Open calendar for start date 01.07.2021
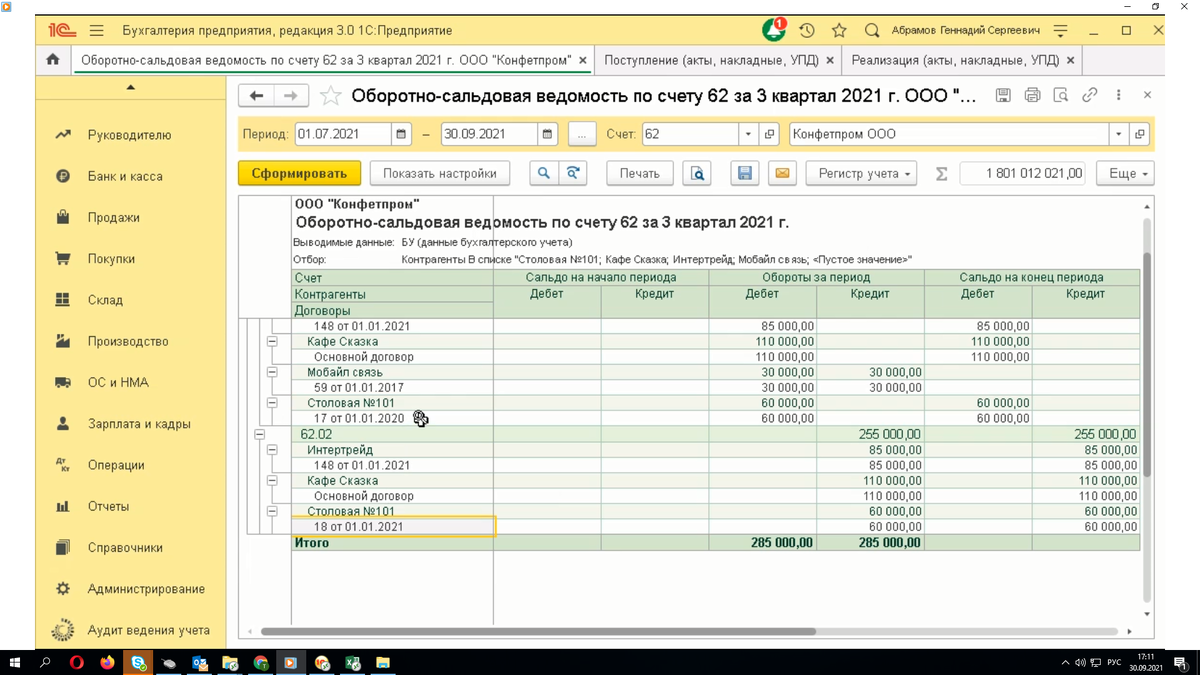 coord(401,134)
